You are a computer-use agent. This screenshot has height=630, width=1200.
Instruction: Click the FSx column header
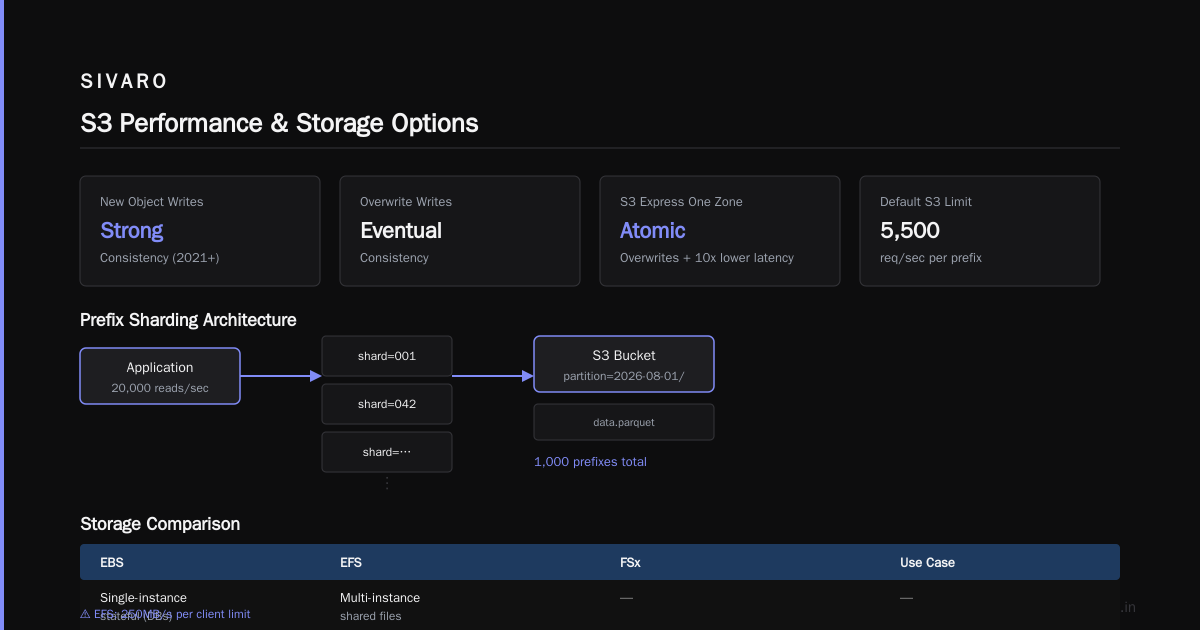coord(630,563)
